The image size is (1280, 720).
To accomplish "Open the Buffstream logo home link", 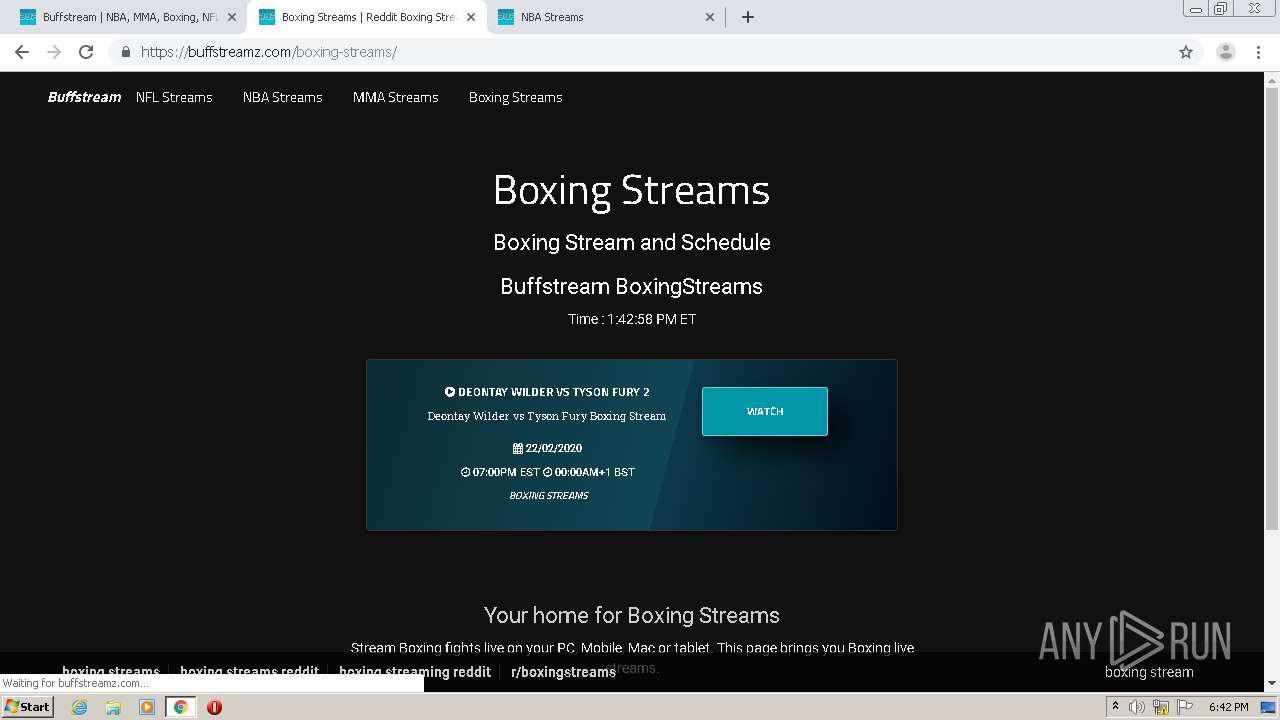I will (x=84, y=97).
